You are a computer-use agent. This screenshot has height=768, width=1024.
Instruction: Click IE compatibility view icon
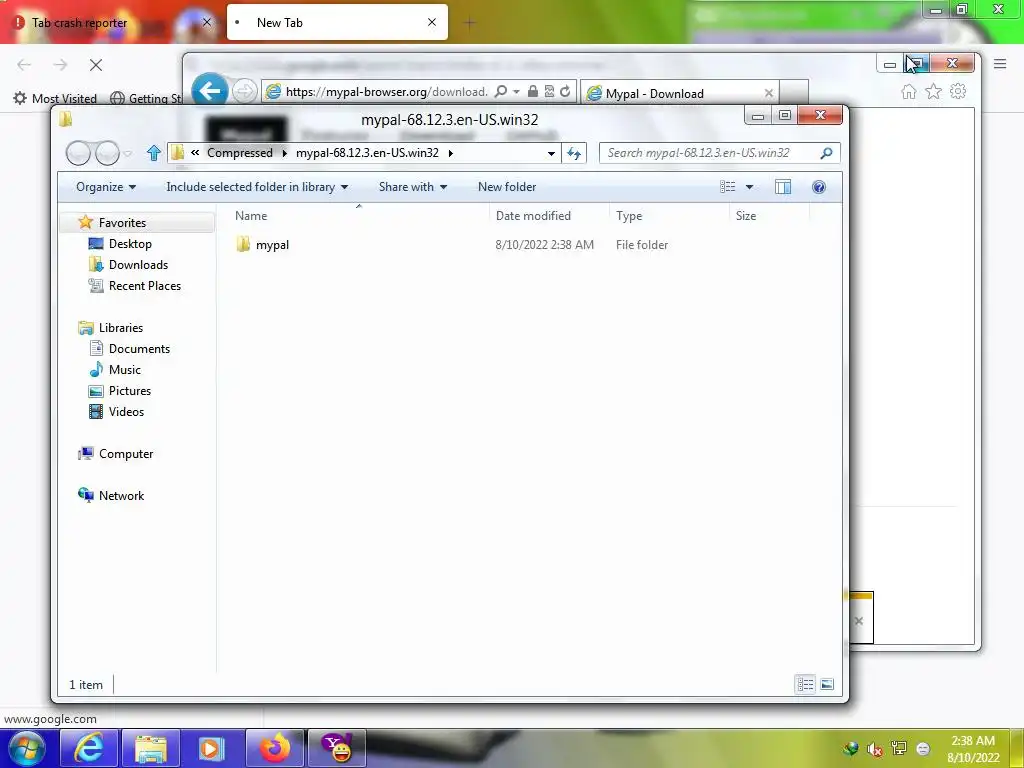pos(549,91)
